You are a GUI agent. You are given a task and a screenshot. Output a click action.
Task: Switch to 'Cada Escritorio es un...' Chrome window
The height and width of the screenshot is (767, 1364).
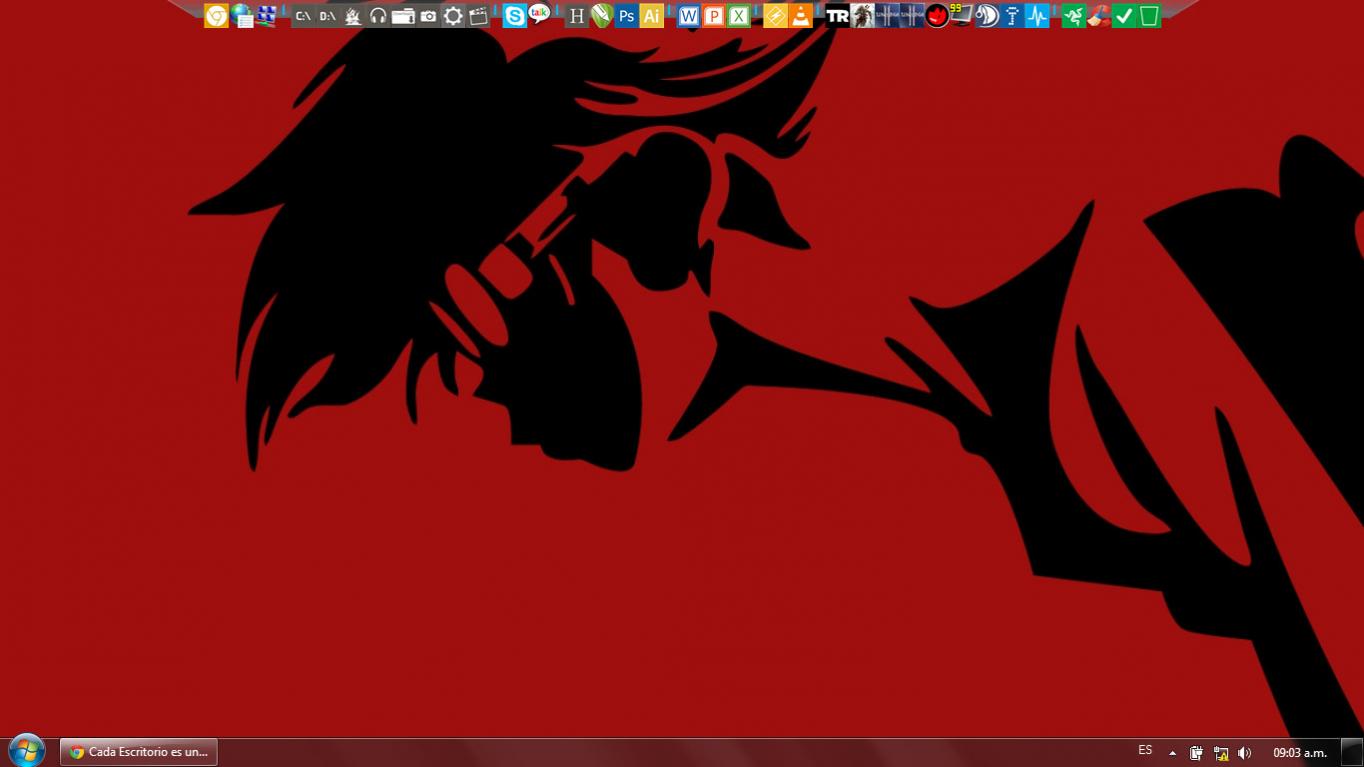click(x=139, y=752)
